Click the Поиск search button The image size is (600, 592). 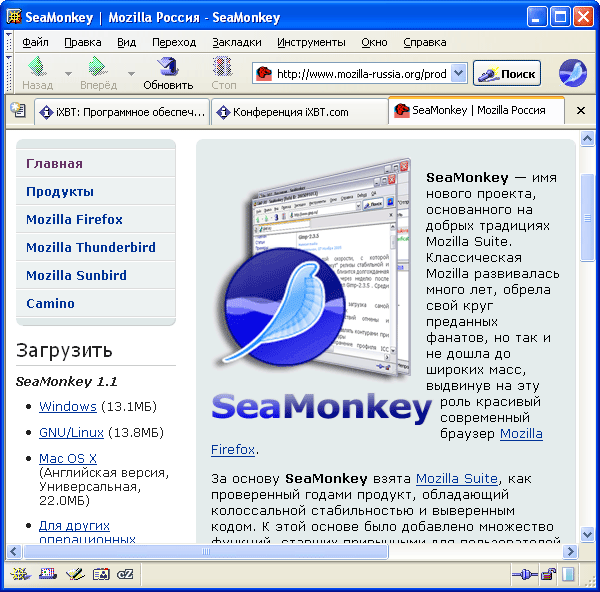[507, 73]
